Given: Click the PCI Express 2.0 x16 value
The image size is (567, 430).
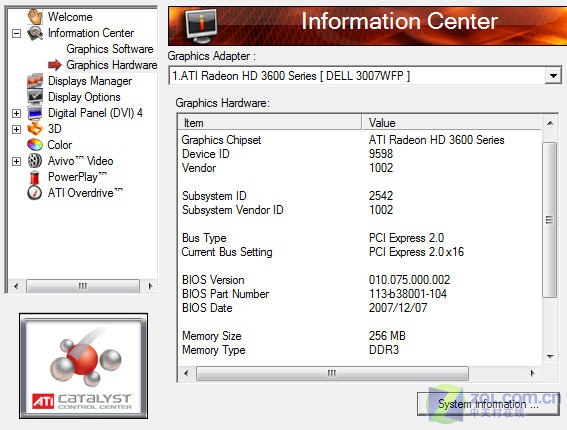Looking at the screenshot, I should point(416,252).
